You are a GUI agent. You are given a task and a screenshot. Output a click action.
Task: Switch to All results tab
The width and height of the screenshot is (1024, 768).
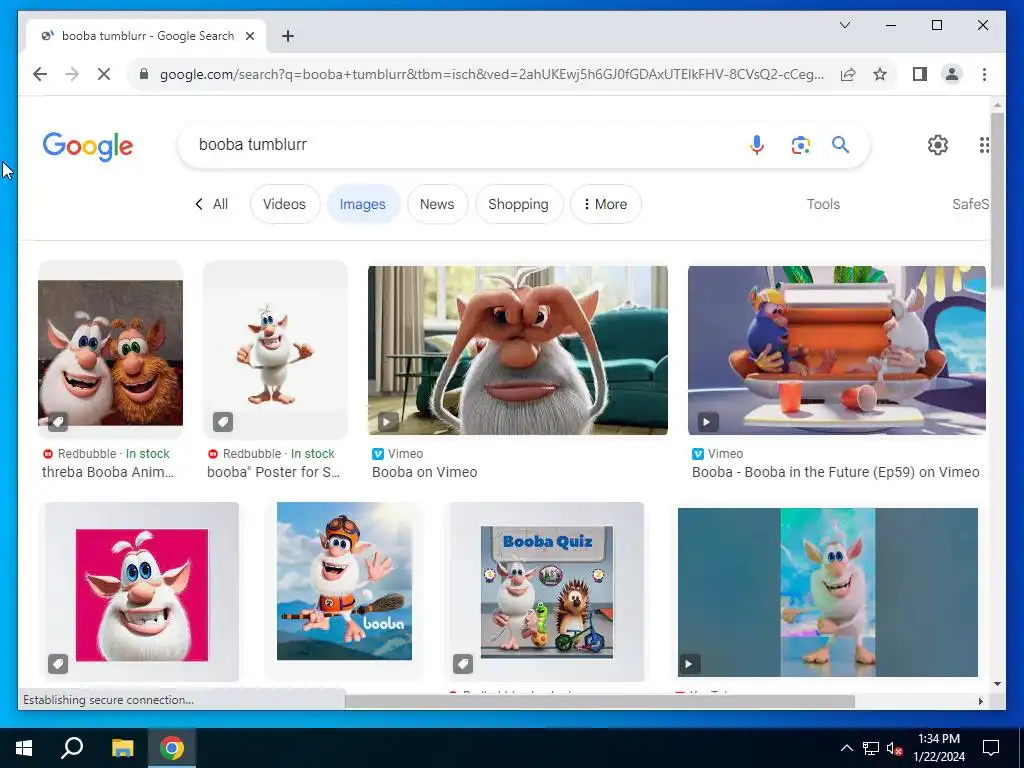220,204
